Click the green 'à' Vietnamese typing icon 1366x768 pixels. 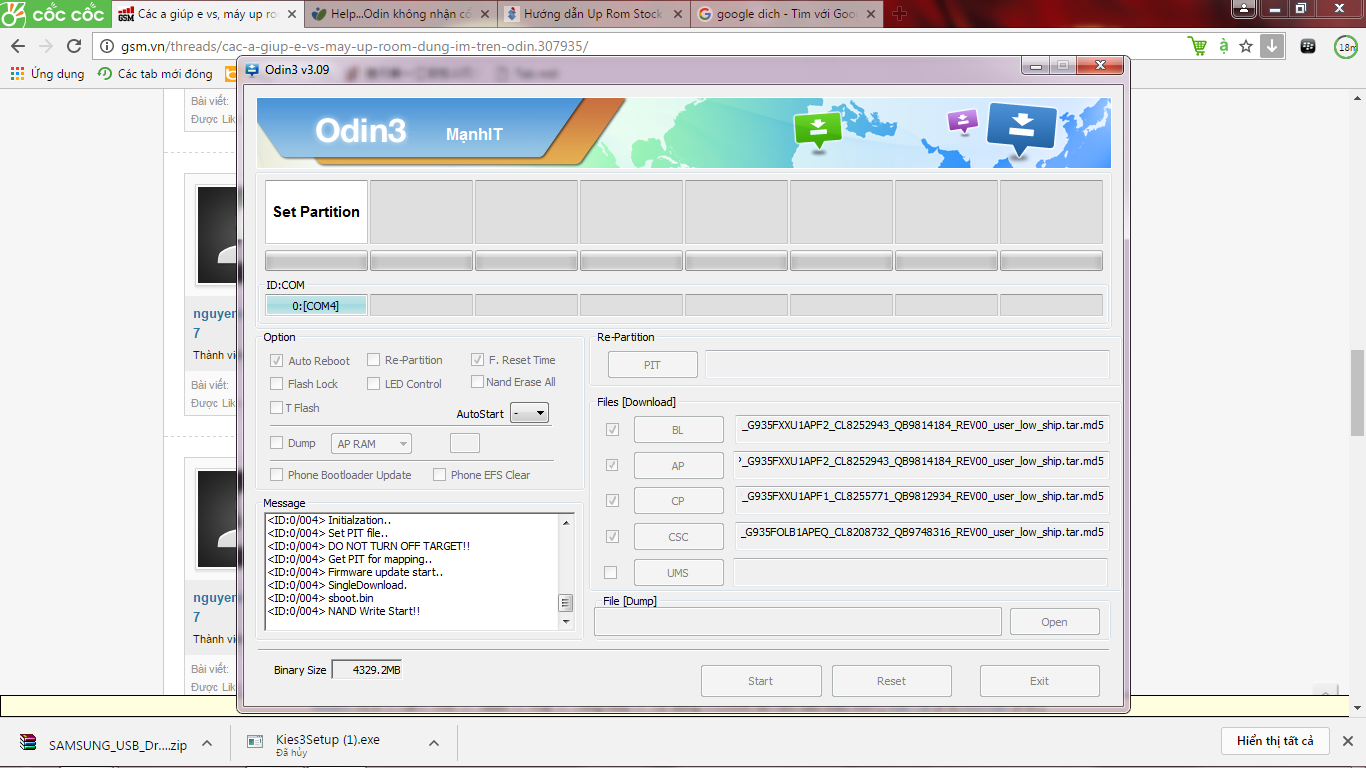click(1223, 46)
